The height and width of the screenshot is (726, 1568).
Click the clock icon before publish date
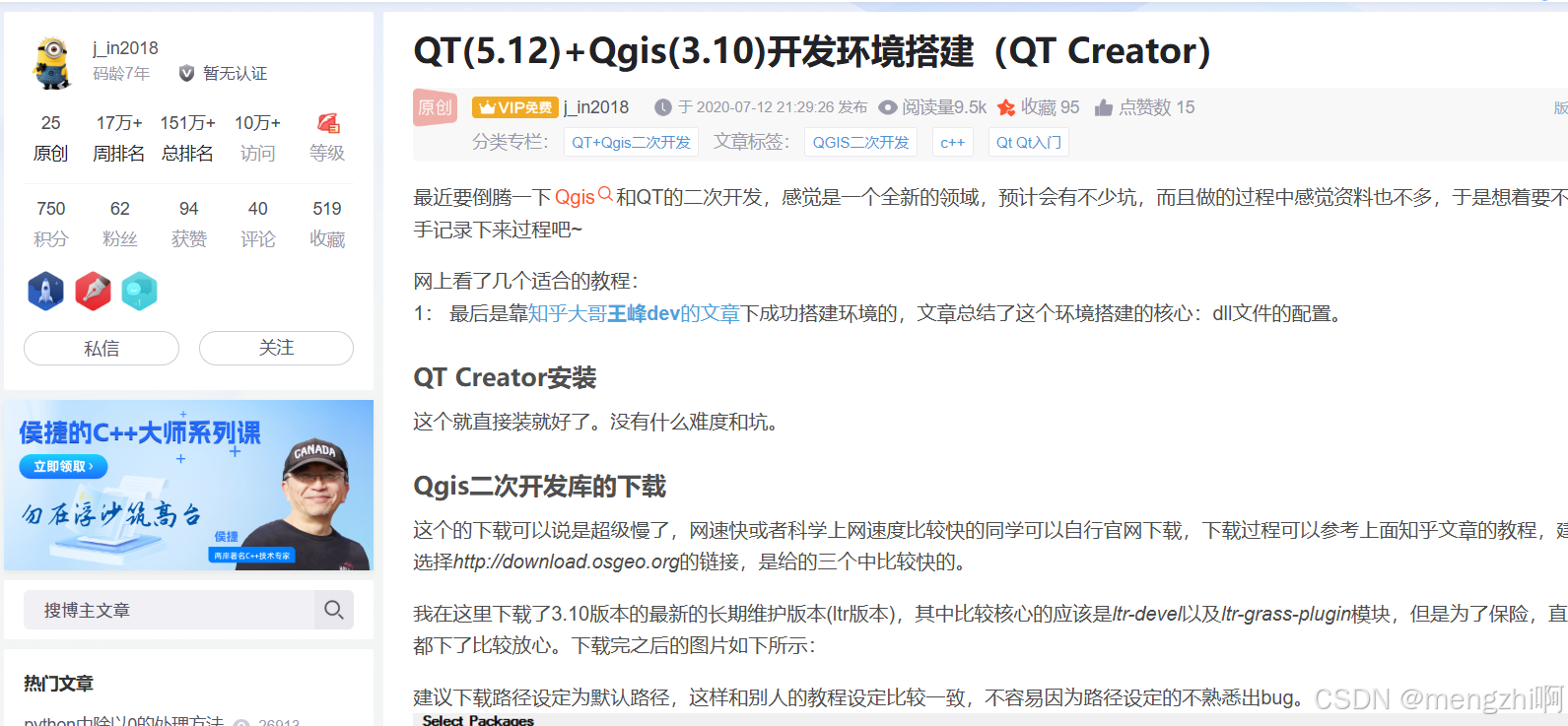coord(663,107)
